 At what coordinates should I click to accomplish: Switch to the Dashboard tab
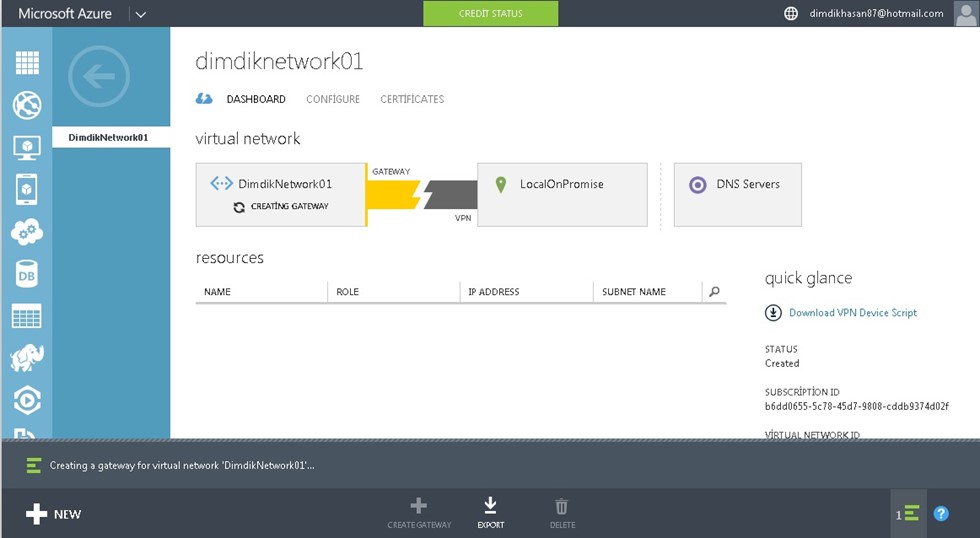[256, 99]
